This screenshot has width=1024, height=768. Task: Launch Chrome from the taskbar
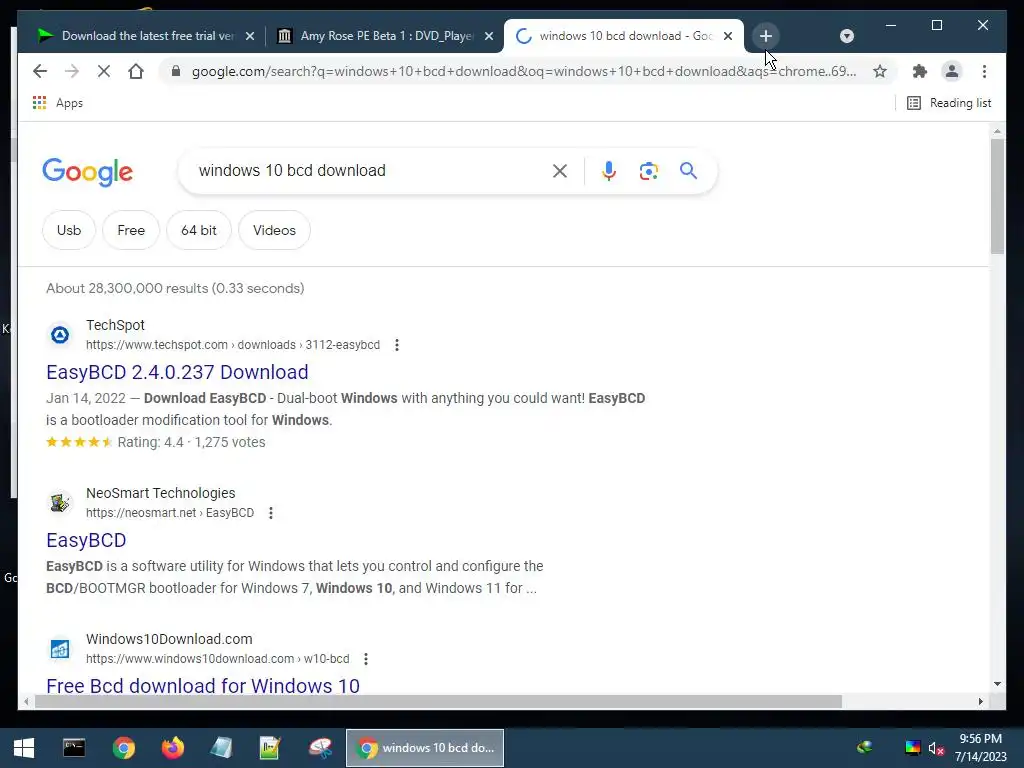coord(123,748)
